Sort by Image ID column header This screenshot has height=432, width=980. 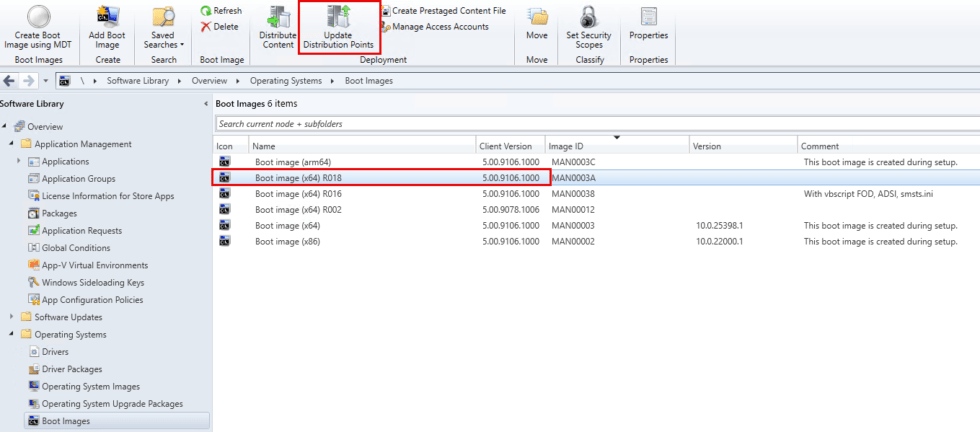click(617, 146)
